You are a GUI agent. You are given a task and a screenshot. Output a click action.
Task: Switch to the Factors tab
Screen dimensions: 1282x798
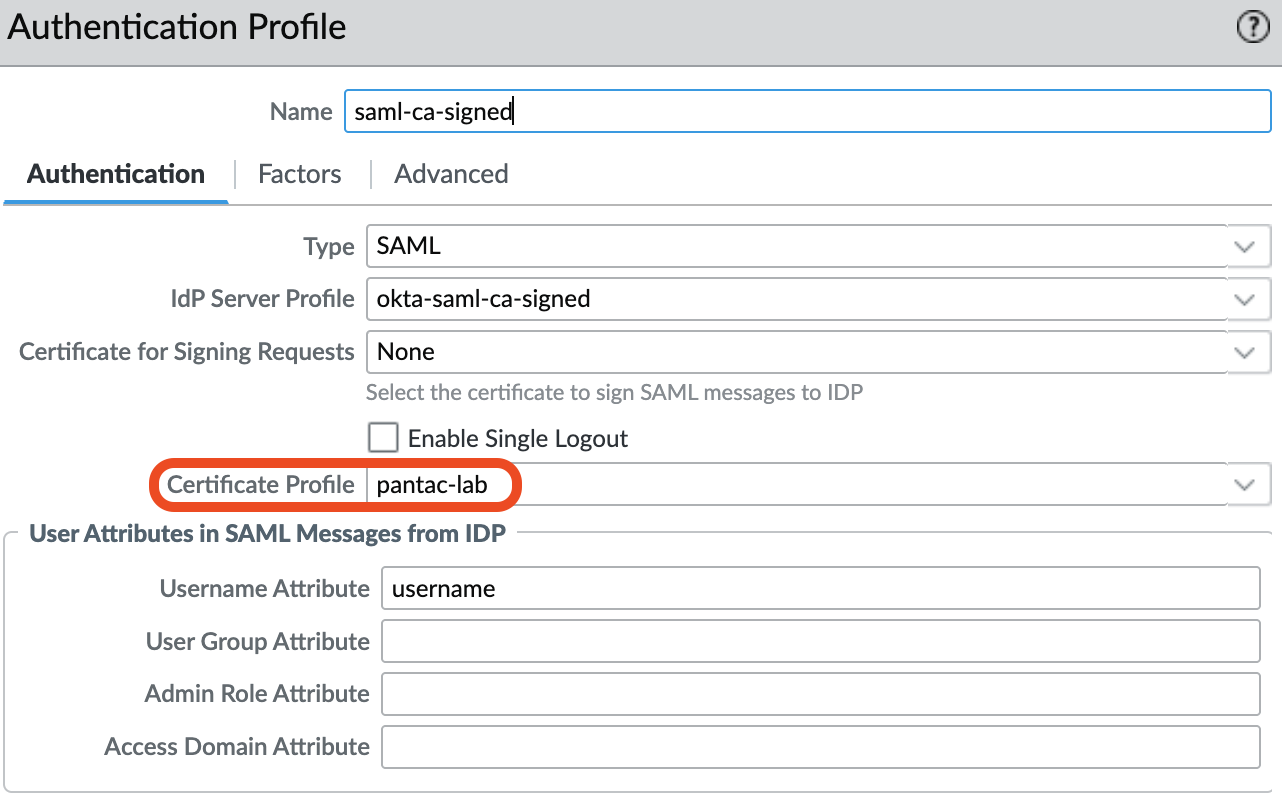click(299, 174)
